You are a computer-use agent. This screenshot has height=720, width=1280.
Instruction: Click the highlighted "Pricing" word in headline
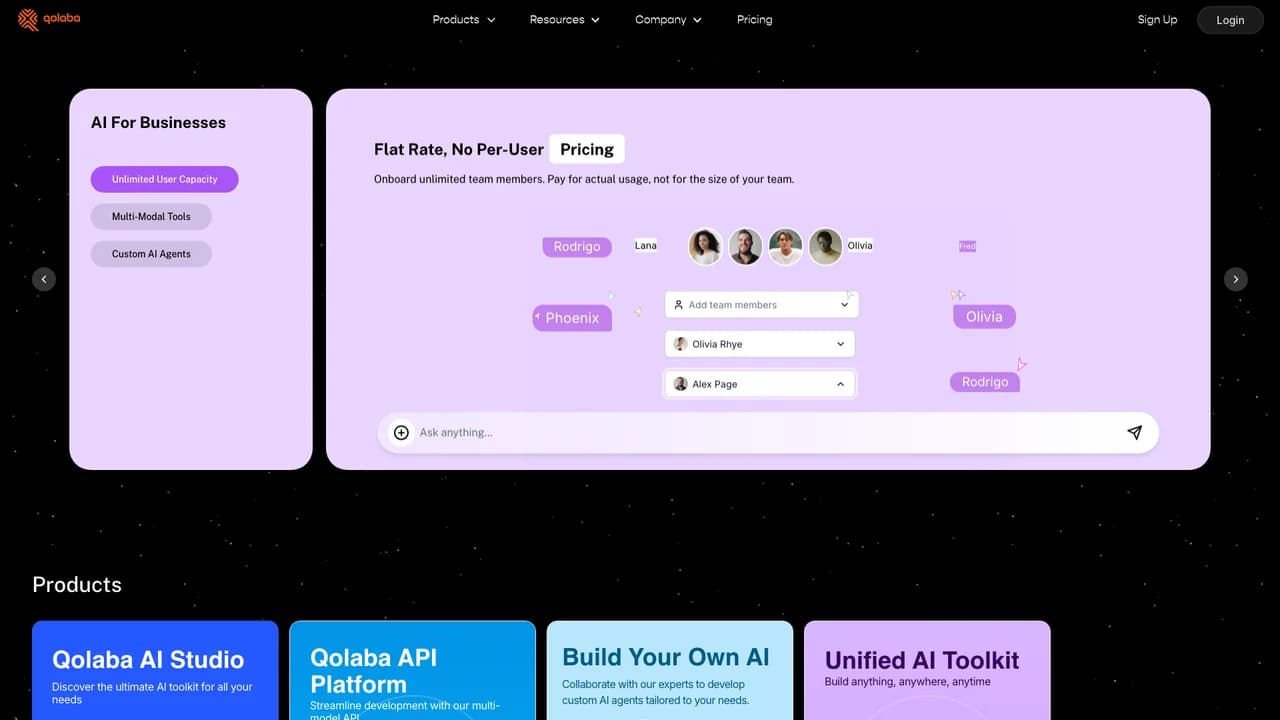click(x=587, y=149)
